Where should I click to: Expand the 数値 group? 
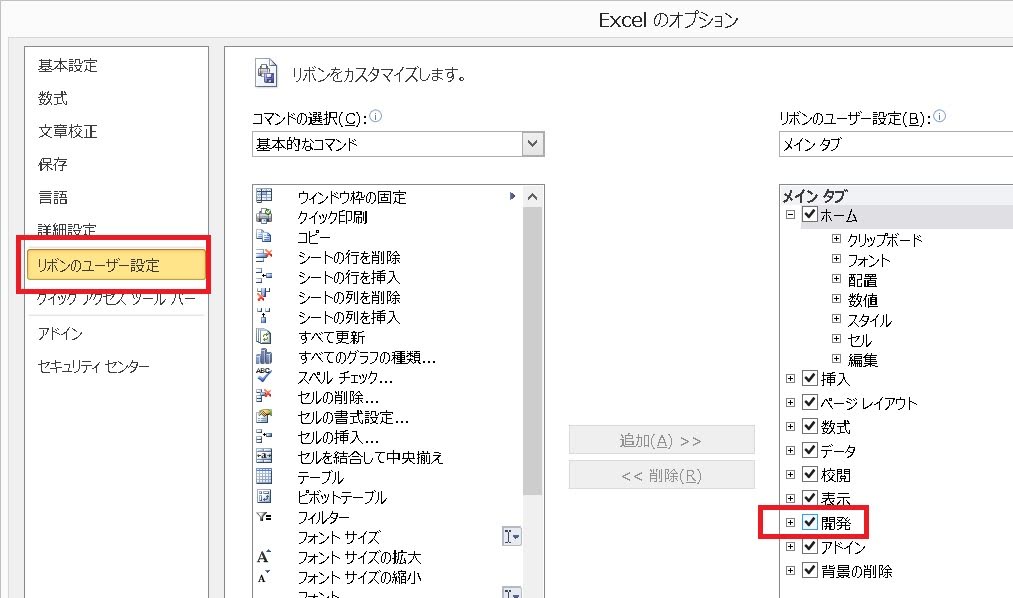836,299
